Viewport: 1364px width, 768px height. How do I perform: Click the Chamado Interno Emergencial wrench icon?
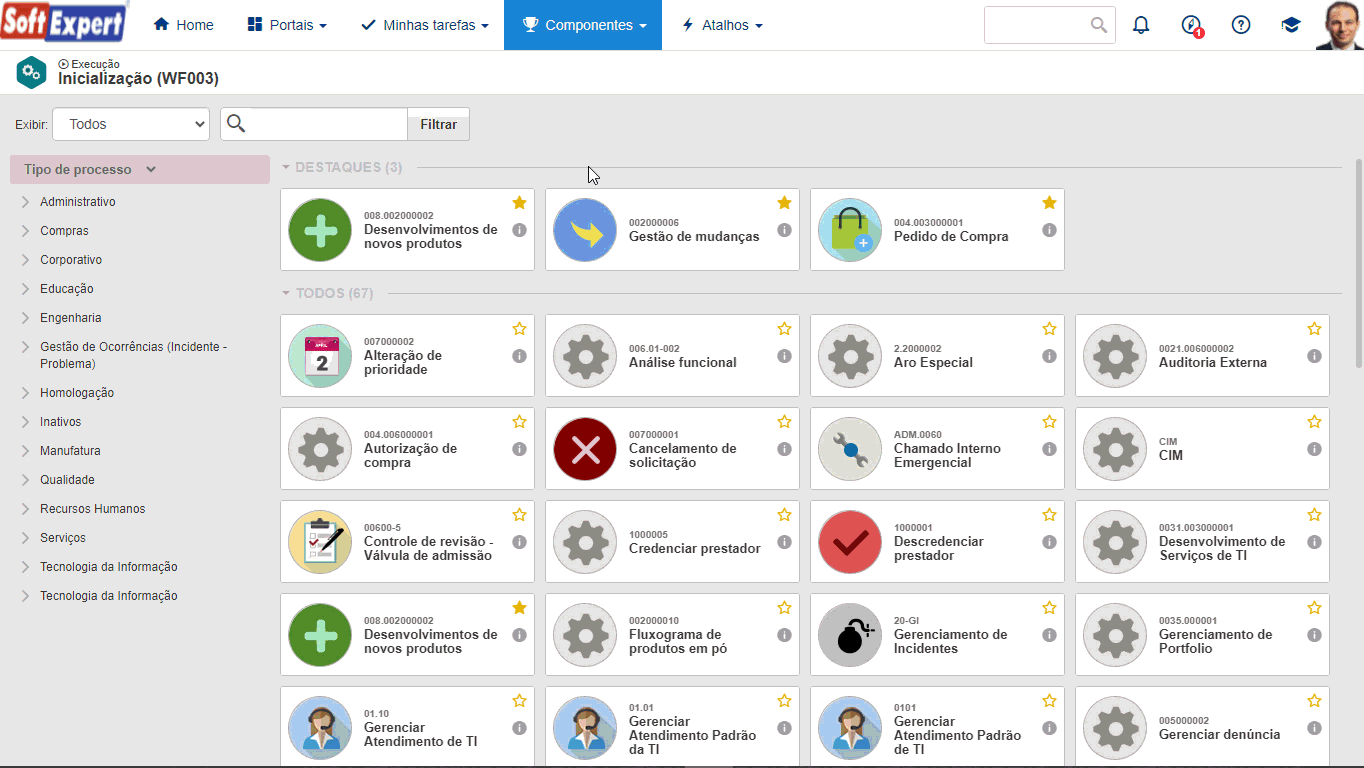850,449
